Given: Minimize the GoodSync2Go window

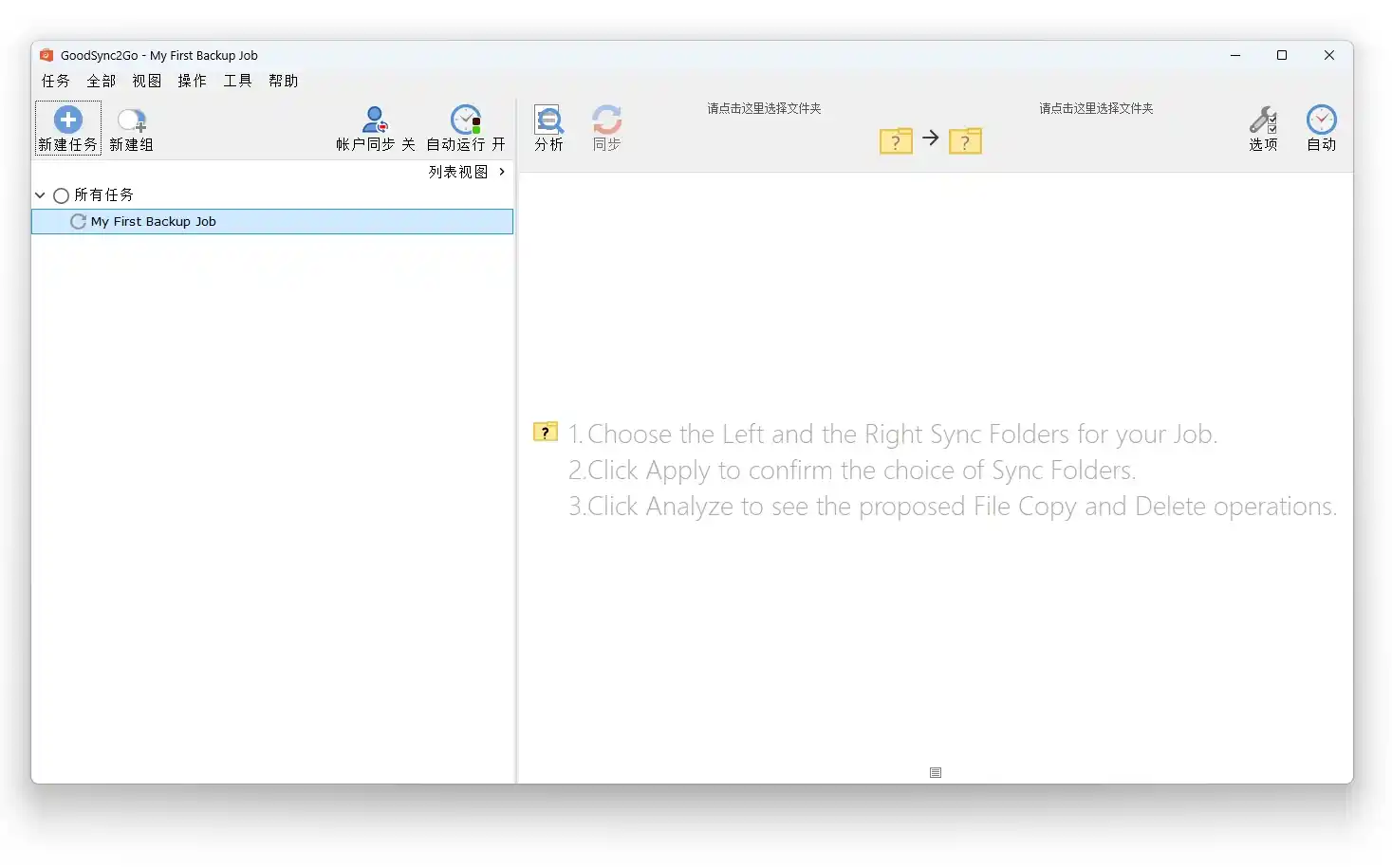Looking at the screenshot, I should 1235,55.
